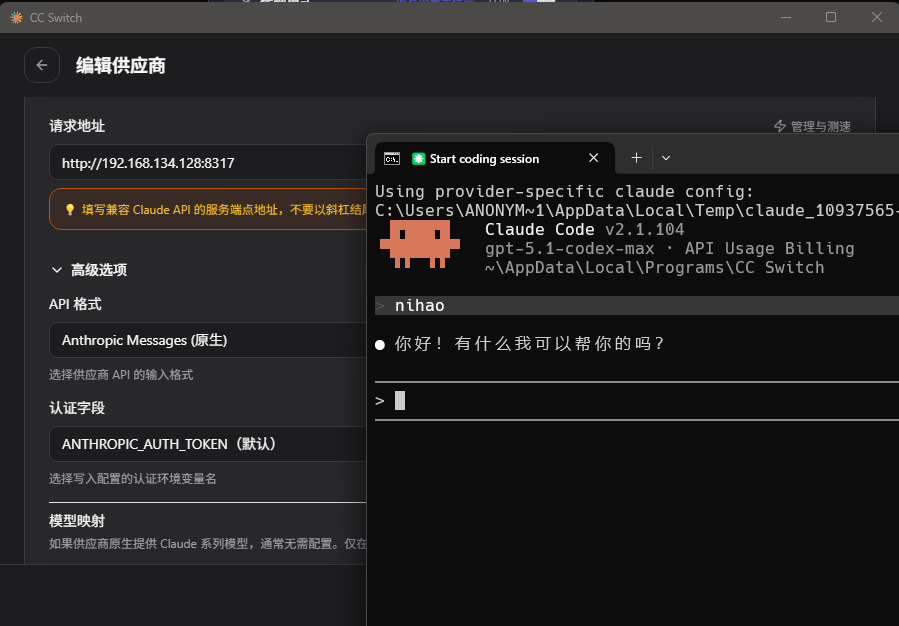Click Claude Code v2.1.104 version text
Image resolution: width=899 pixels, height=626 pixels.
pos(584,229)
